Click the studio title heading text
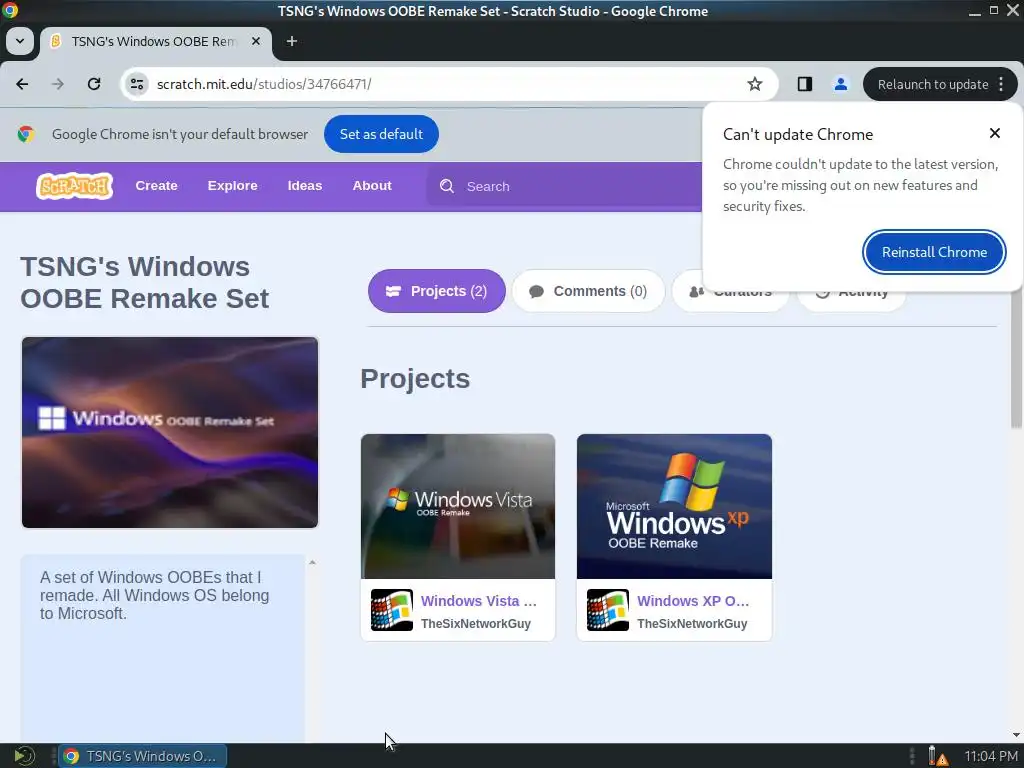 [x=144, y=282]
